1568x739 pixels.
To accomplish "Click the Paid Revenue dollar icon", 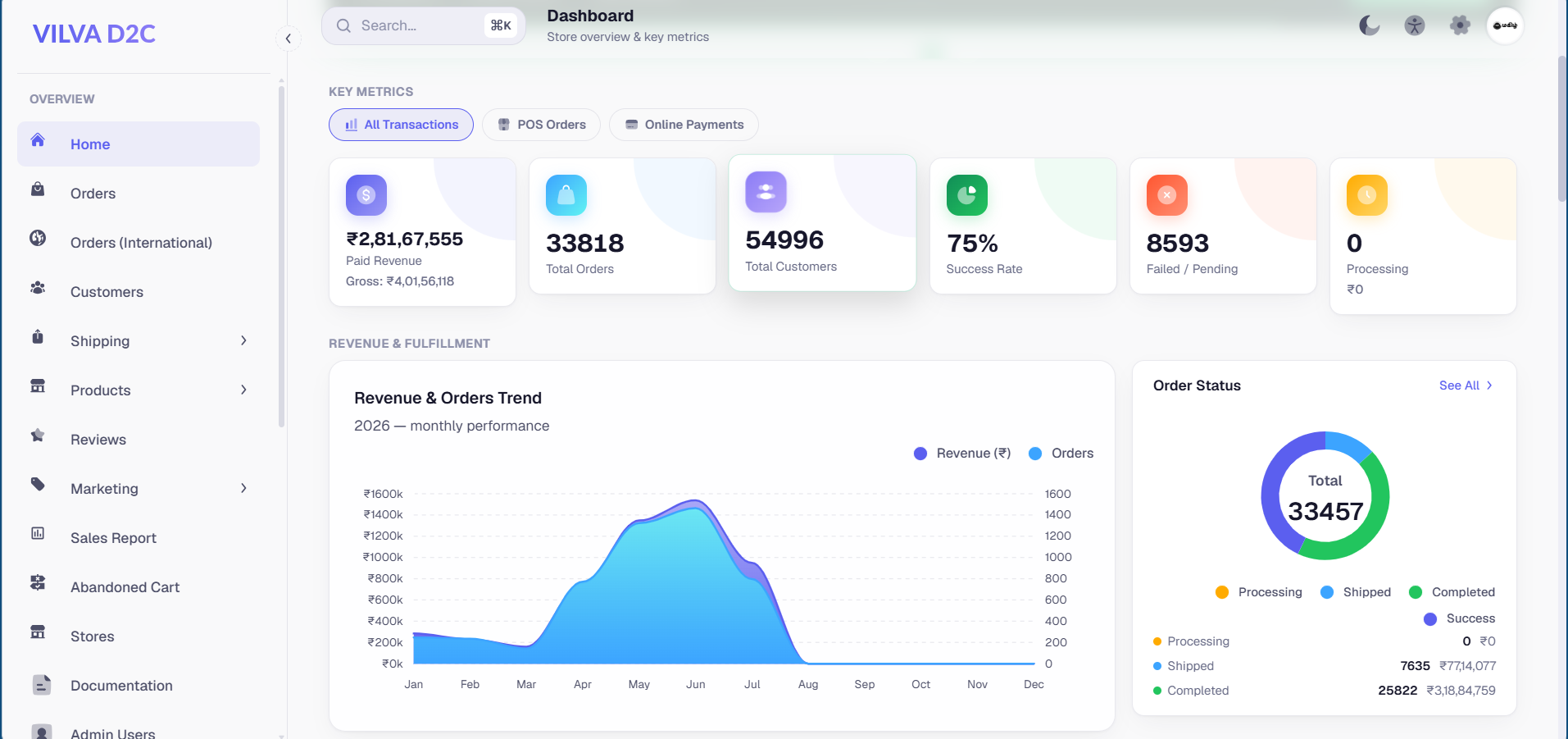I will [366, 195].
